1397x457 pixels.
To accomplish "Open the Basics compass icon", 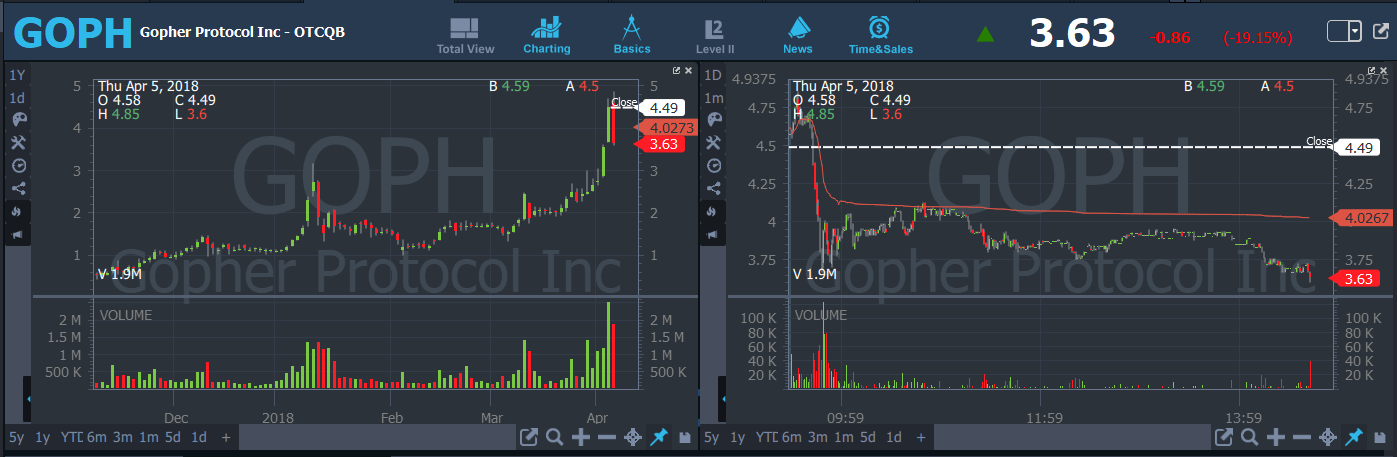I will coord(631,35).
